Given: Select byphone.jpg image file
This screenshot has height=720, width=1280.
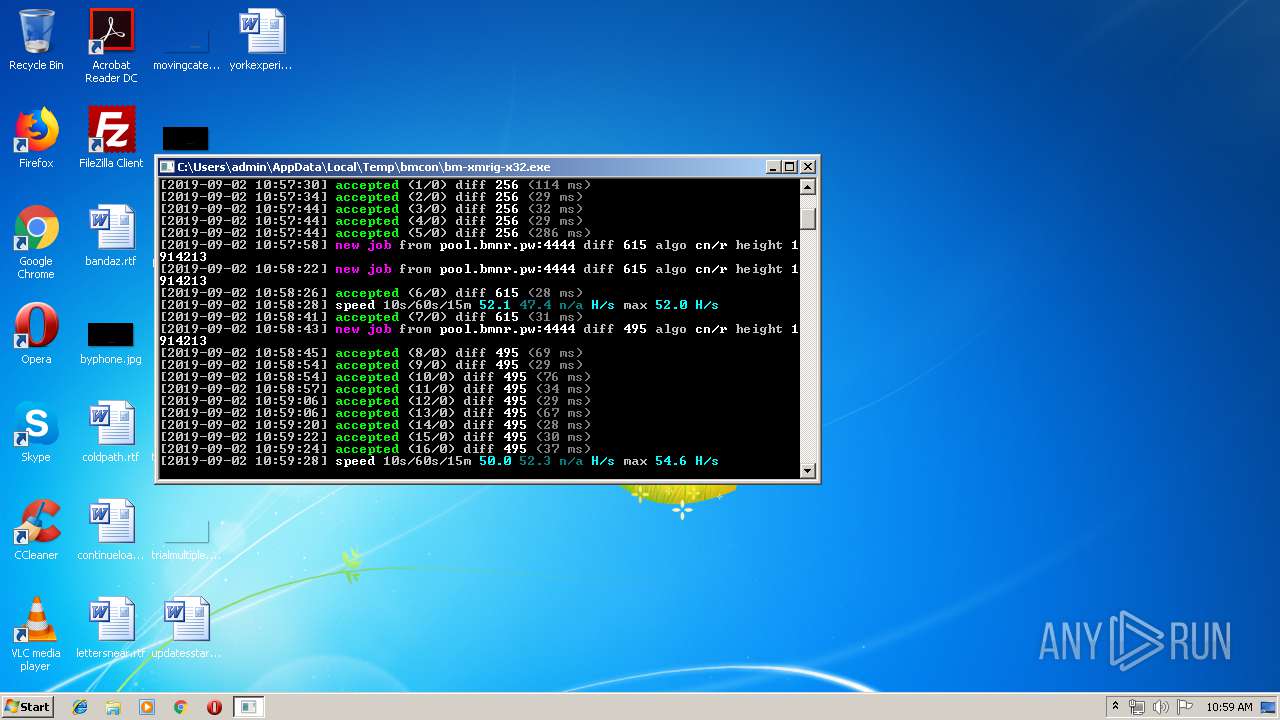Looking at the screenshot, I should 111,340.
